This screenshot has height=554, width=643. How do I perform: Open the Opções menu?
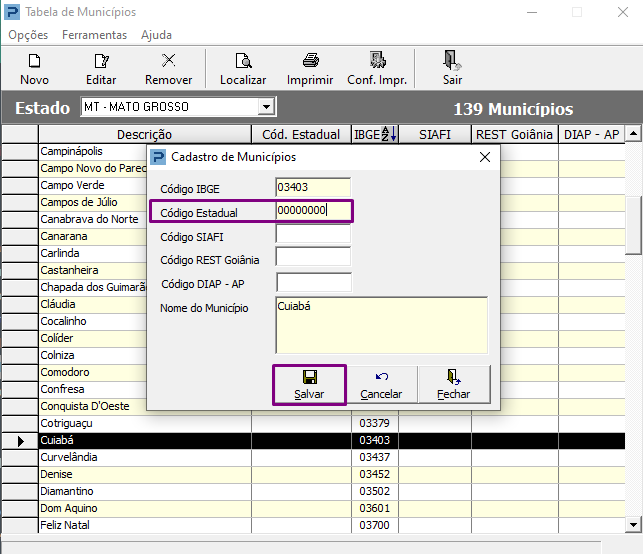tap(28, 35)
